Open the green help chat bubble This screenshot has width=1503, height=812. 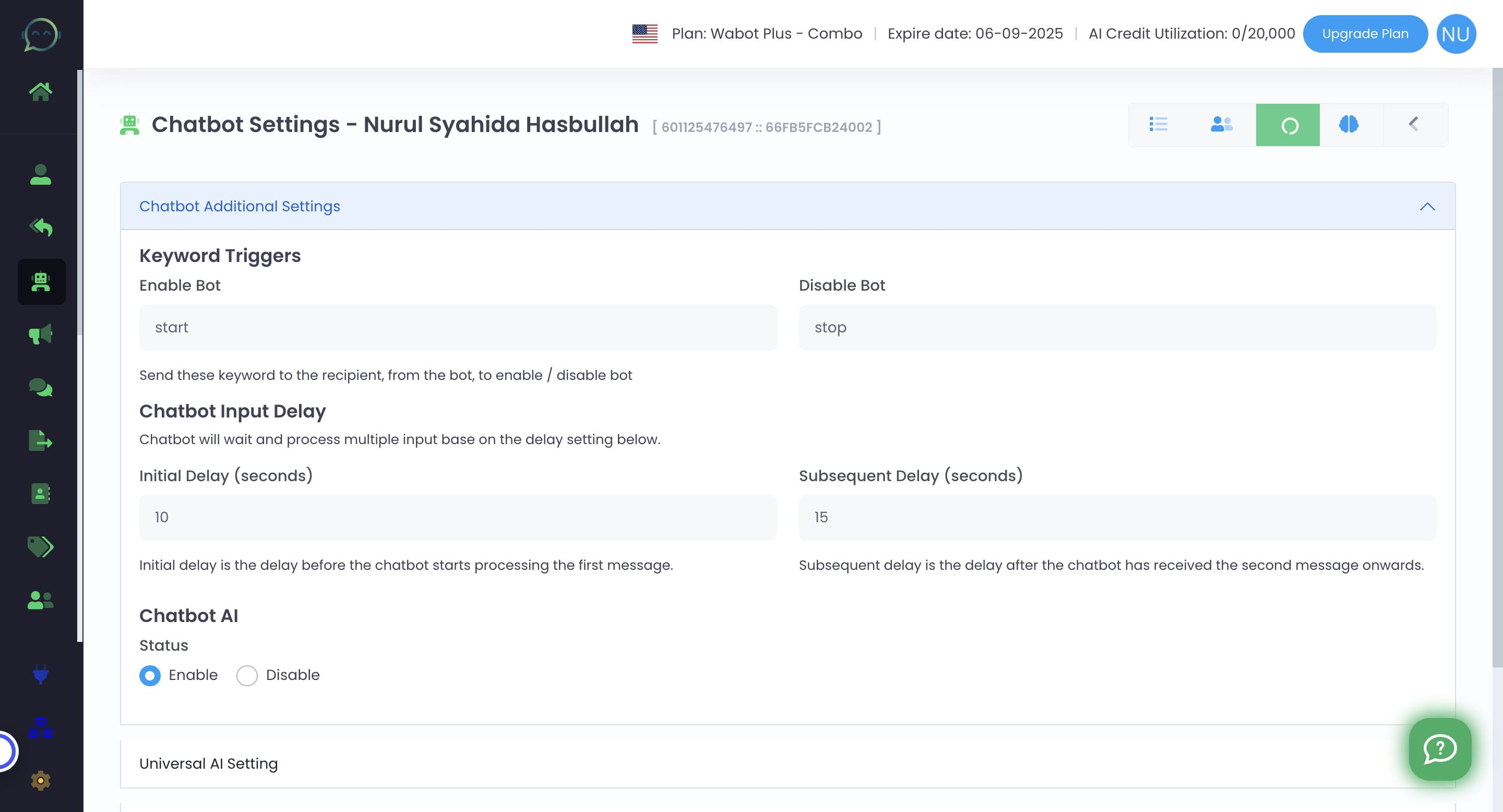coord(1439,749)
